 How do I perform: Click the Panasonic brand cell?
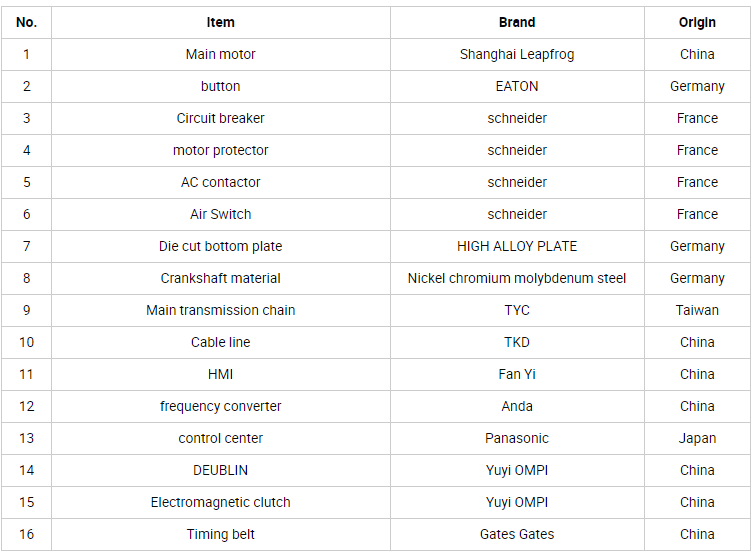[517, 438]
